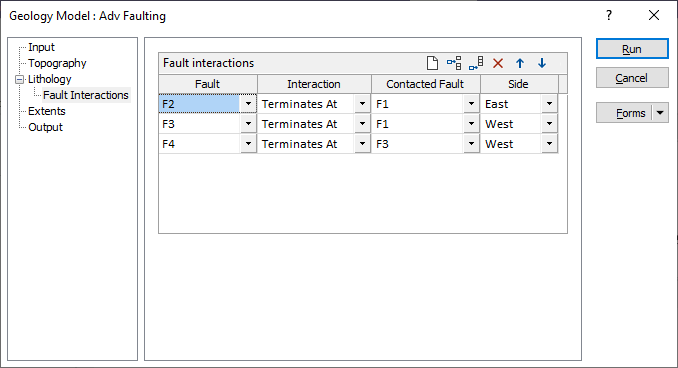Image resolution: width=678 pixels, height=368 pixels.
Task: Open the F2 Fault dropdown
Action: click(248, 104)
